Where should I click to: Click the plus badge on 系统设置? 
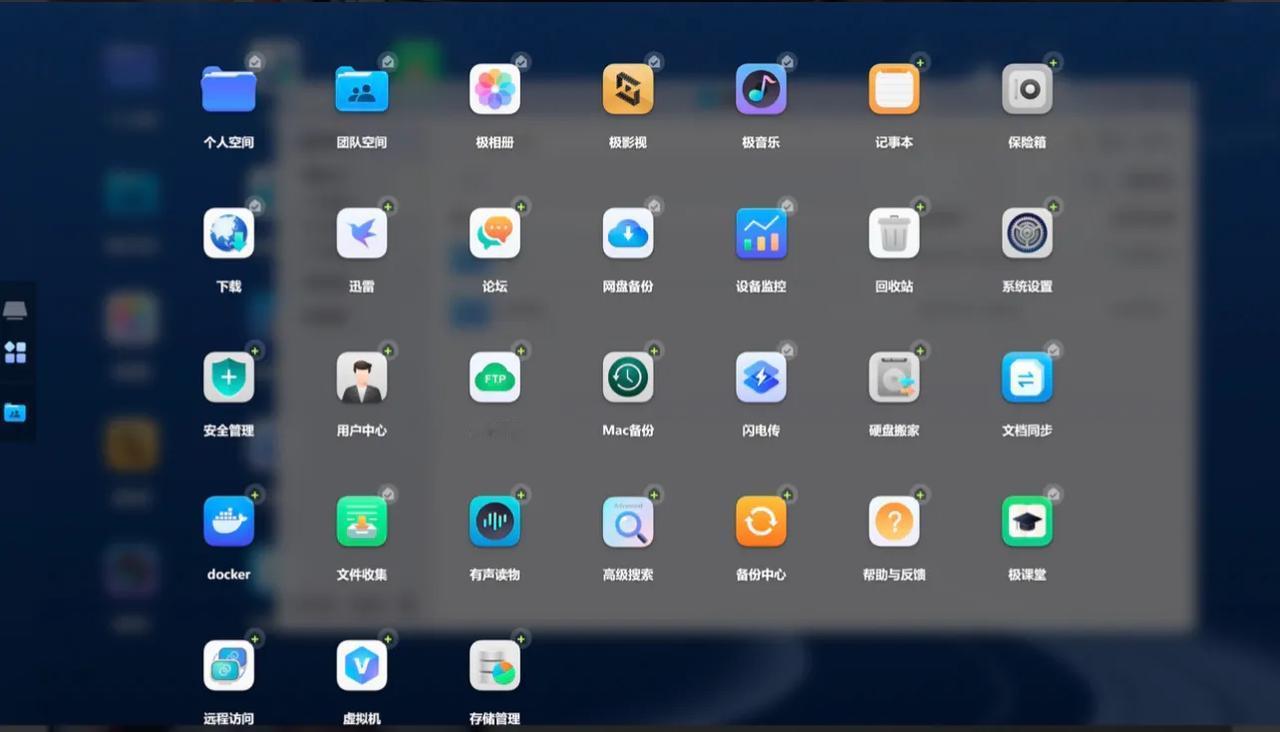pos(1053,206)
